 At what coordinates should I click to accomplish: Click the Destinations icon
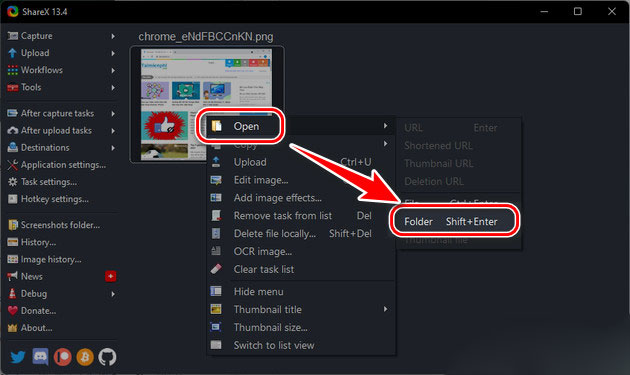(13, 148)
